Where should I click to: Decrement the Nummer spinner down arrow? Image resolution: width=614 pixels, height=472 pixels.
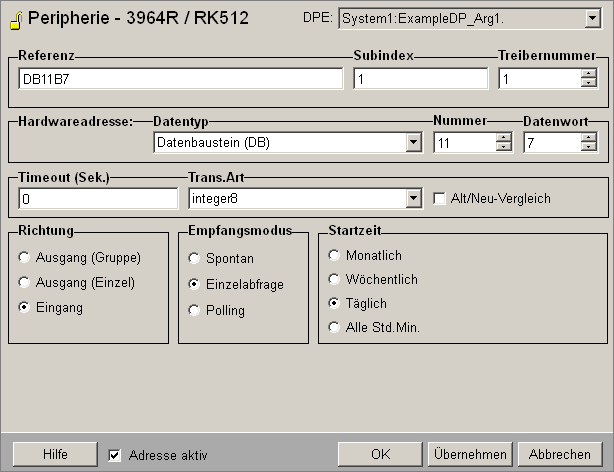coord(503,147)
